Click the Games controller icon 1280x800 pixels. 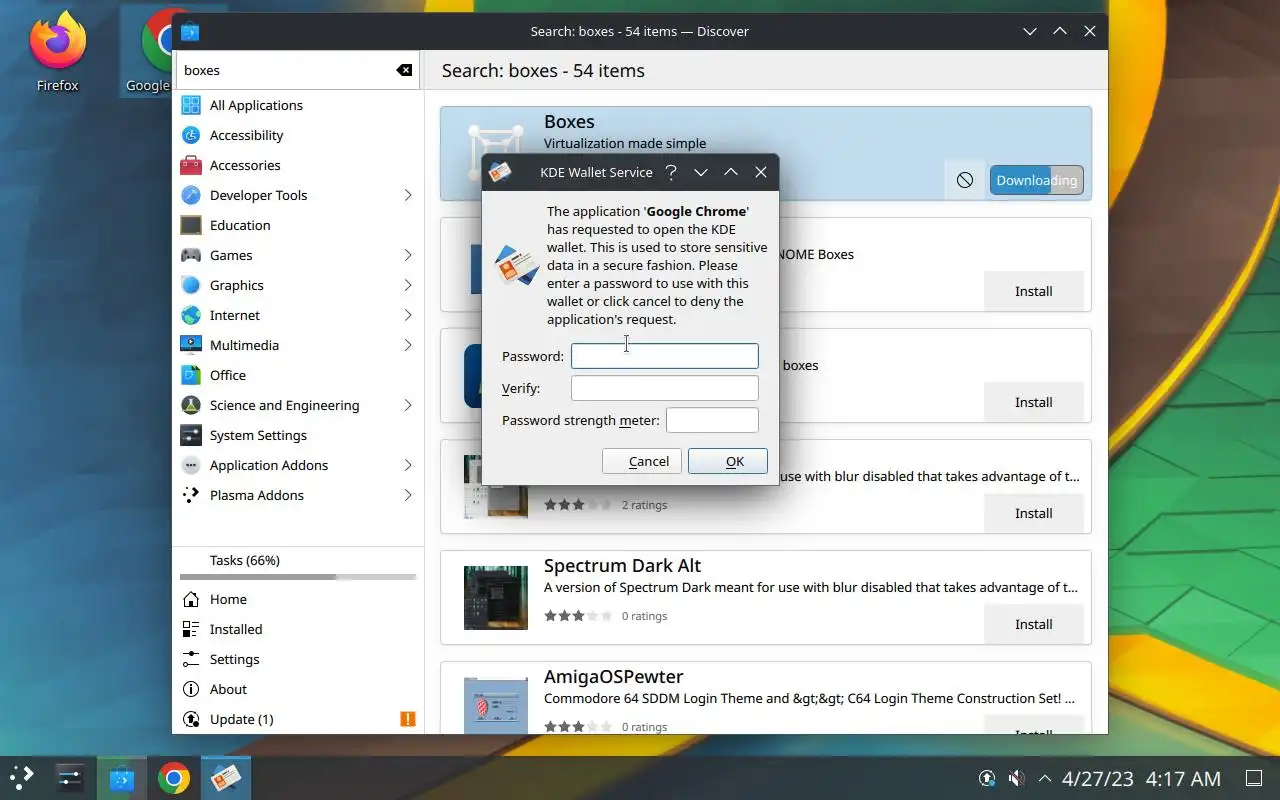(191, 255)
